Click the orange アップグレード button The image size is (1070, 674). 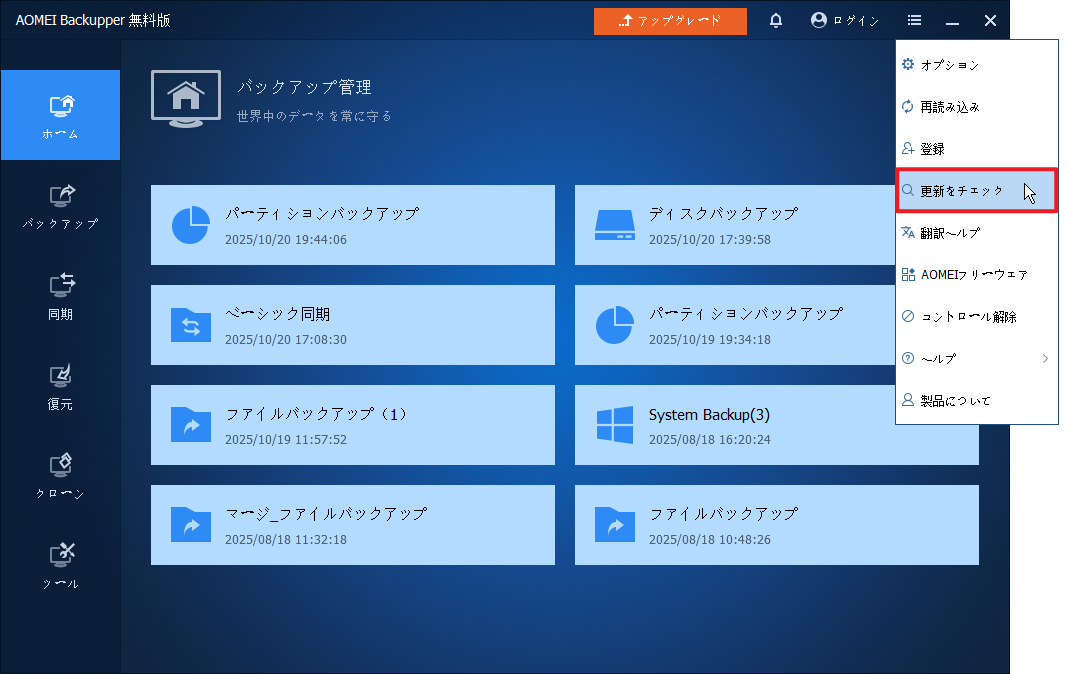coord(670,21)
